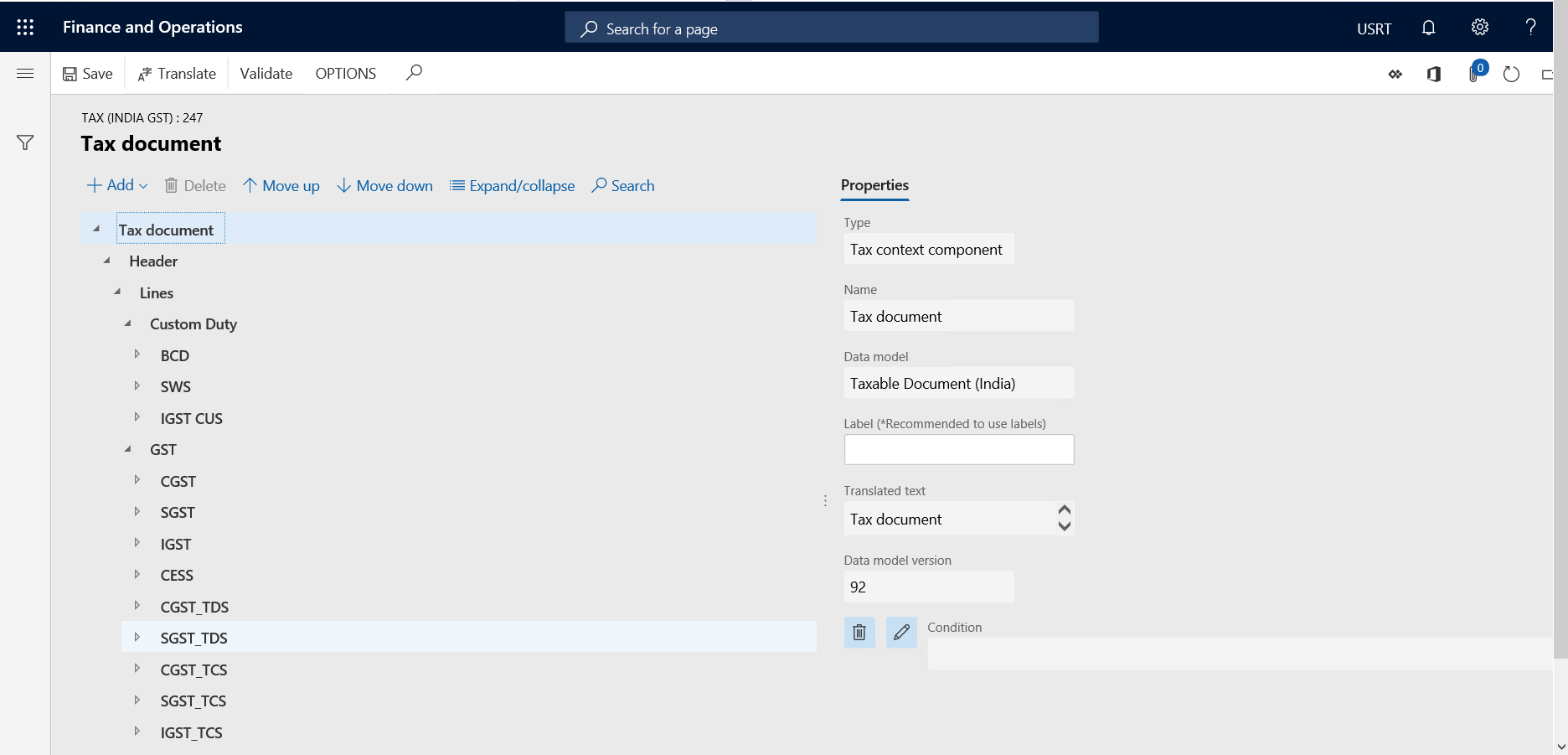
Task: Open notifications bell icon
Action: pos(1429,28)
